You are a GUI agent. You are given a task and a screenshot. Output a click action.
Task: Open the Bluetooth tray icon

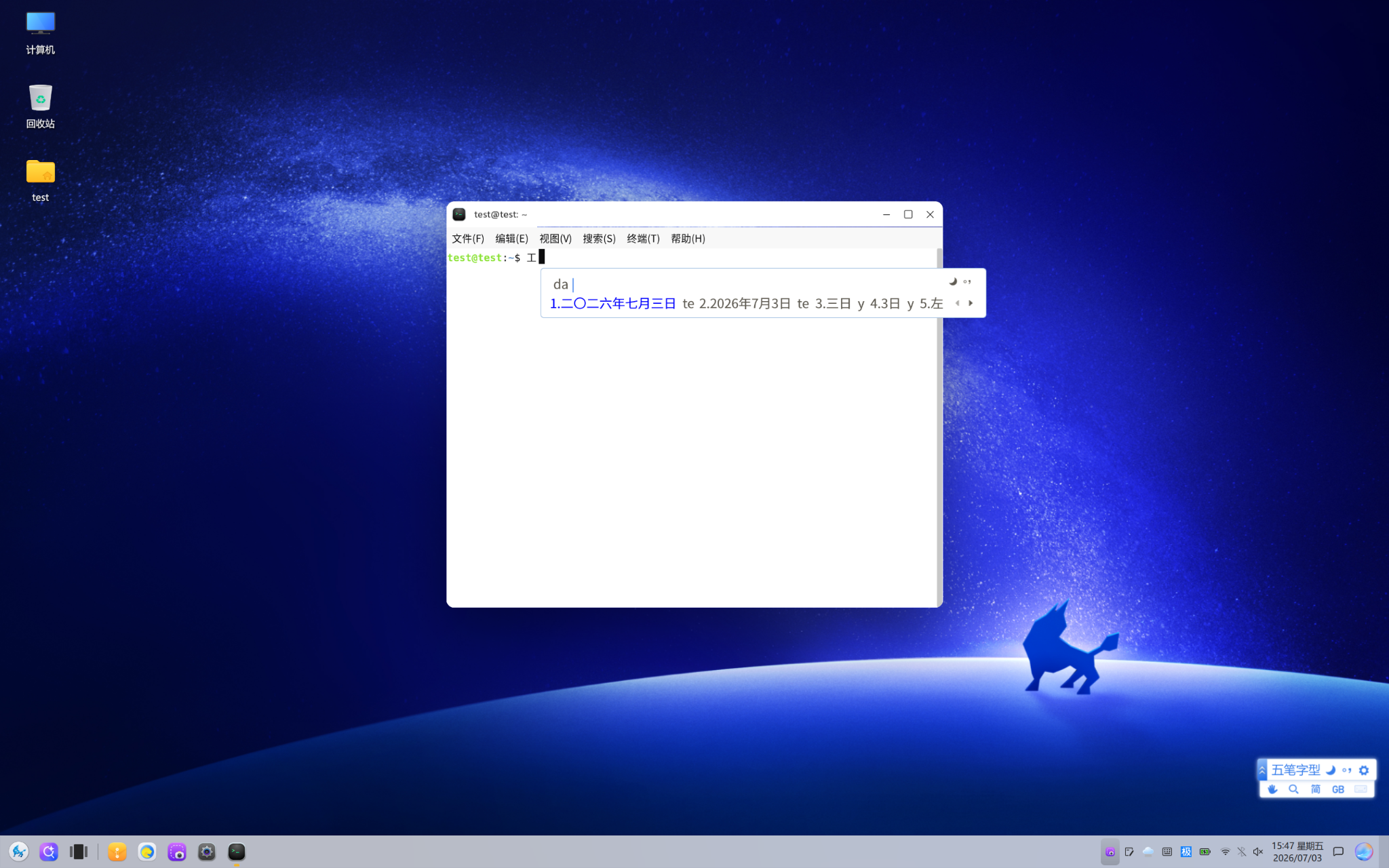click(x=1242, y=852)
